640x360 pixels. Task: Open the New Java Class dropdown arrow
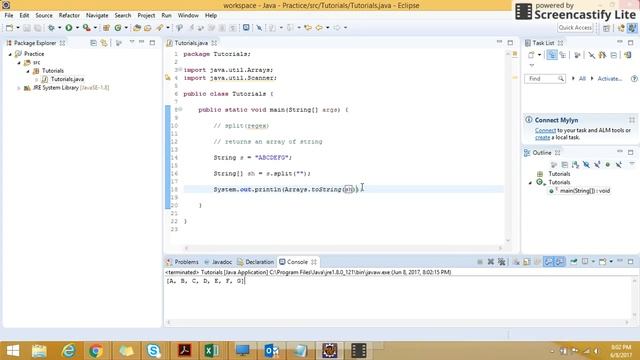pyautogui.click(x=126, y=28)
